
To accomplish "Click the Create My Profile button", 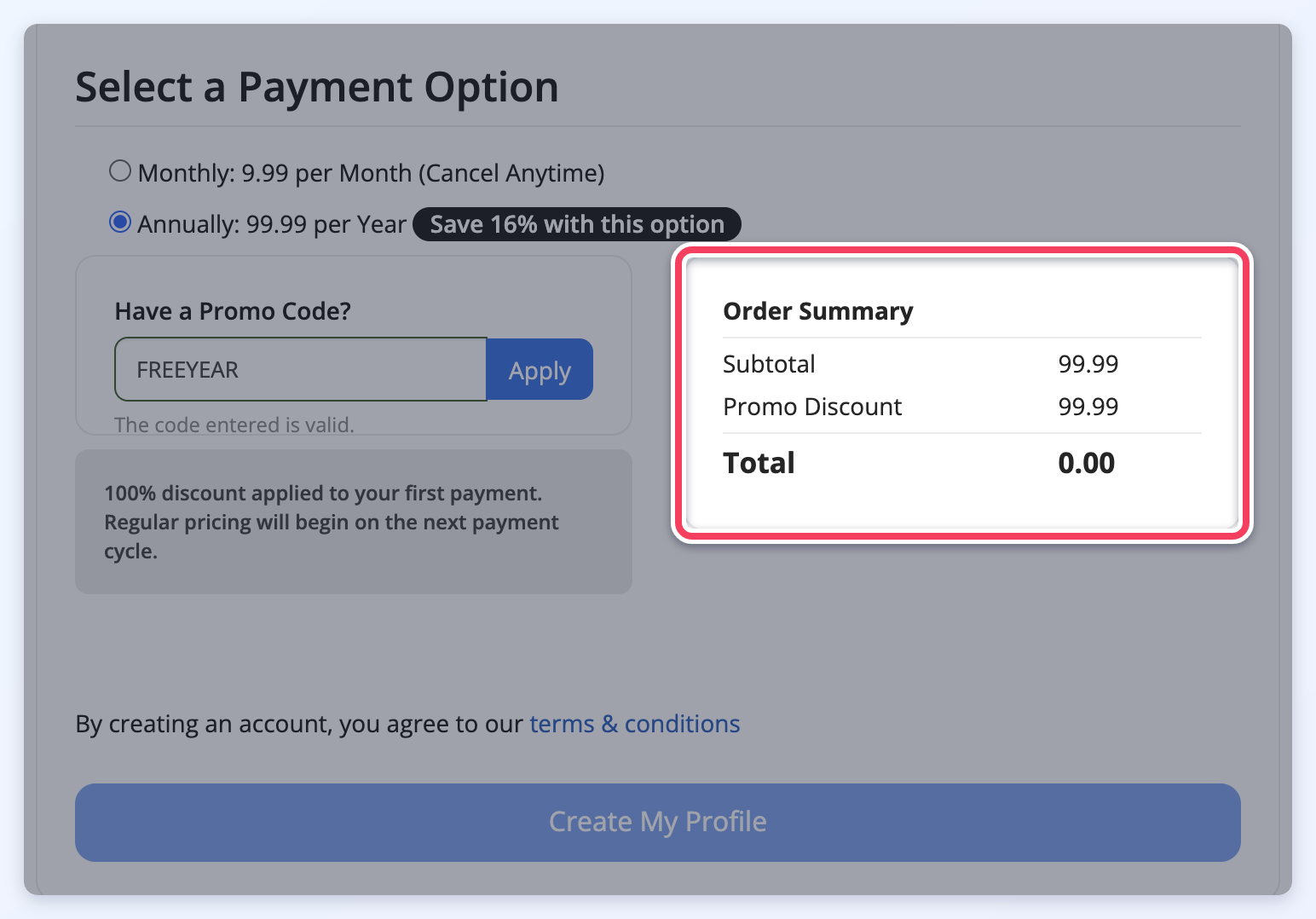I will 658,822.
